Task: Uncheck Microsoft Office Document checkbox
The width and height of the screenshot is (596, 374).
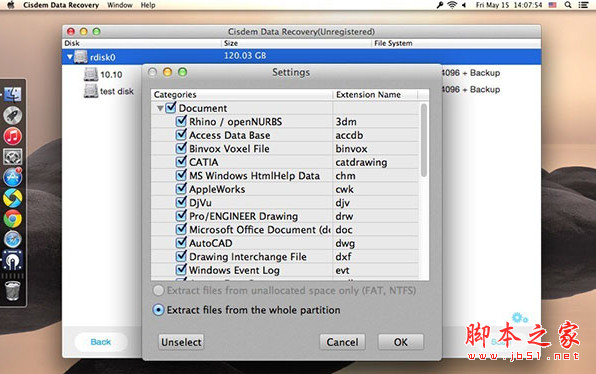Action: pos(182,229)
